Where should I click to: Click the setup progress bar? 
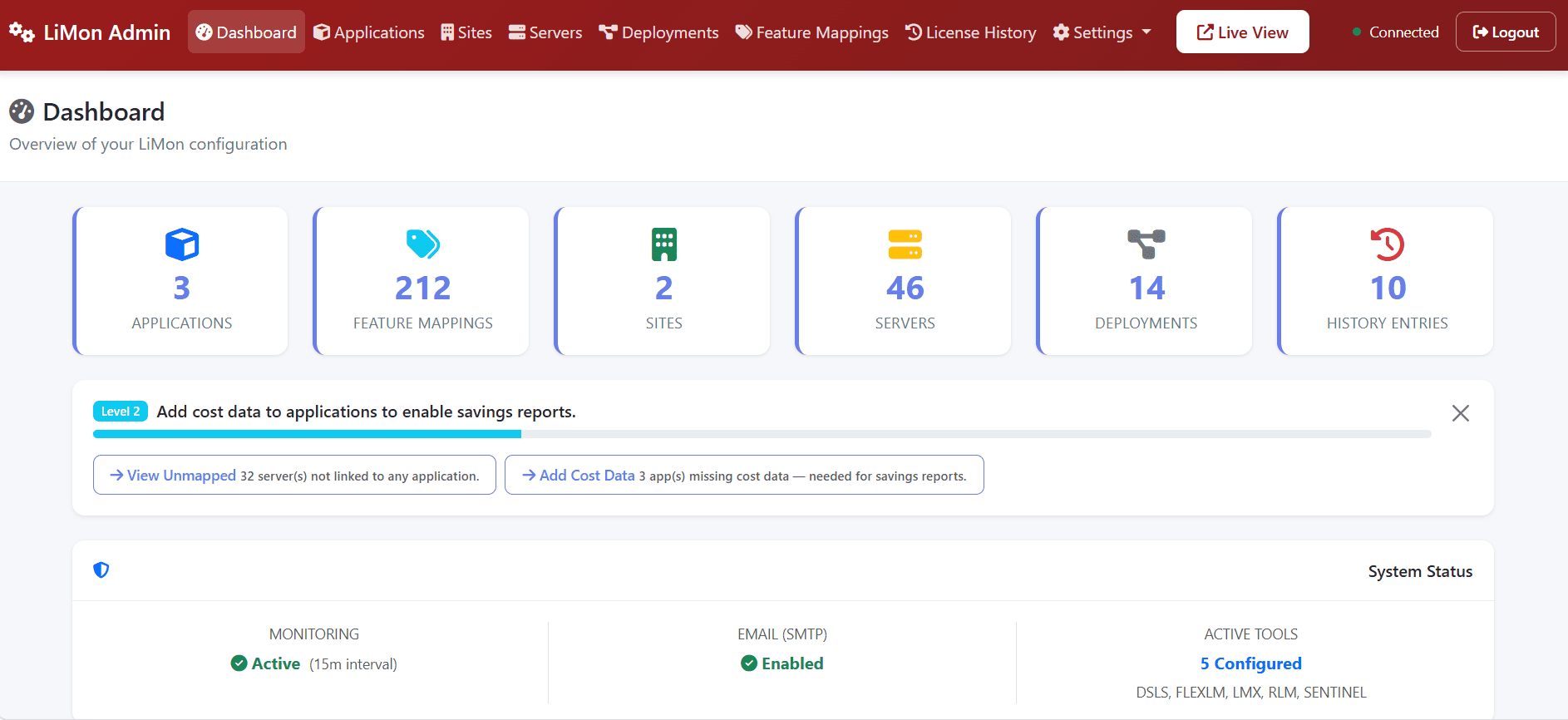point(762,434)
